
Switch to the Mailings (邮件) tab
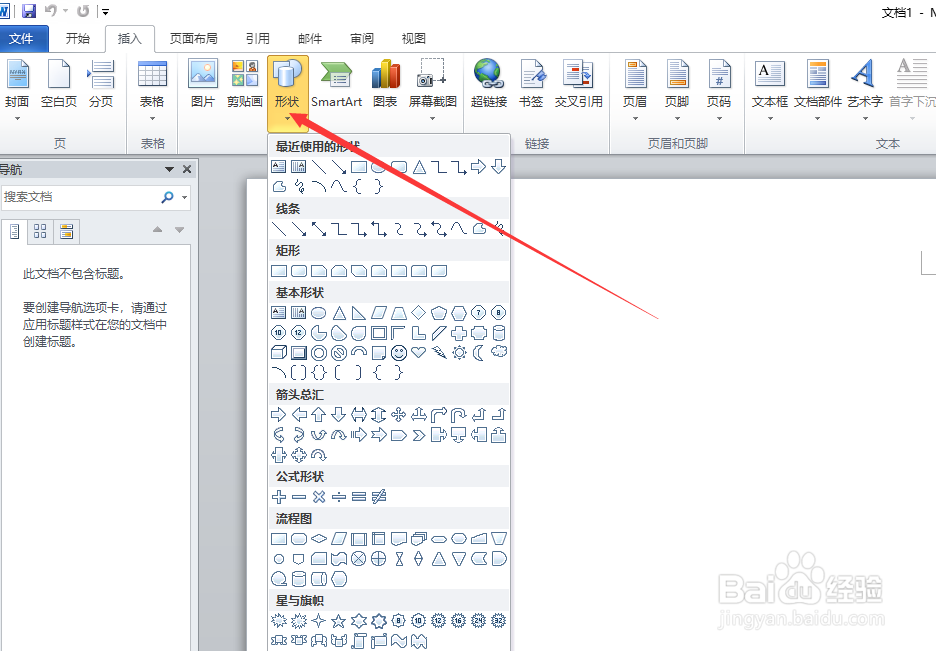pyautogui.click(x=310, y=39)
